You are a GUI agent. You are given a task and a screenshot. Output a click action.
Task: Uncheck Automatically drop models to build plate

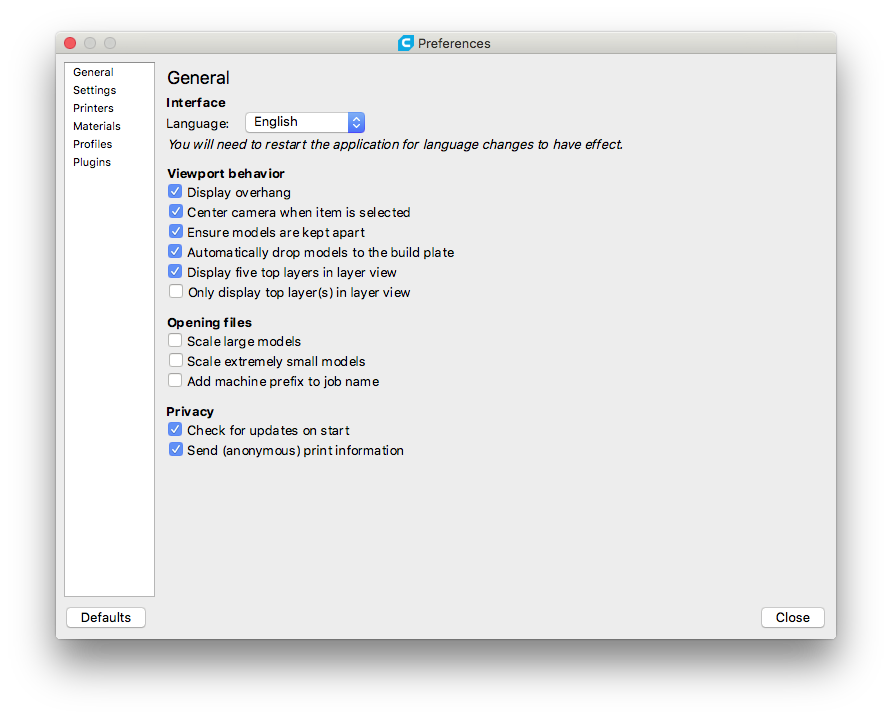(176, 252)
